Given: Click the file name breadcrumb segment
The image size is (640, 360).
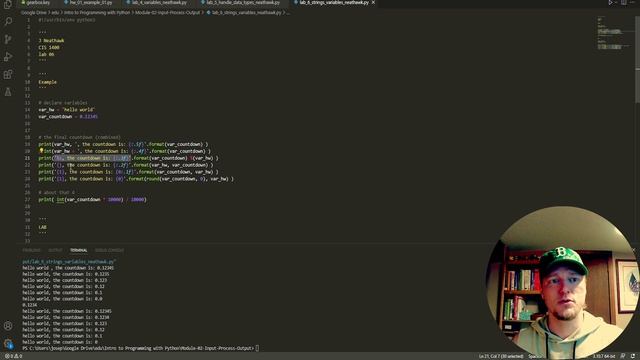Looking at the screenshot, I should [x=244, y=13].
